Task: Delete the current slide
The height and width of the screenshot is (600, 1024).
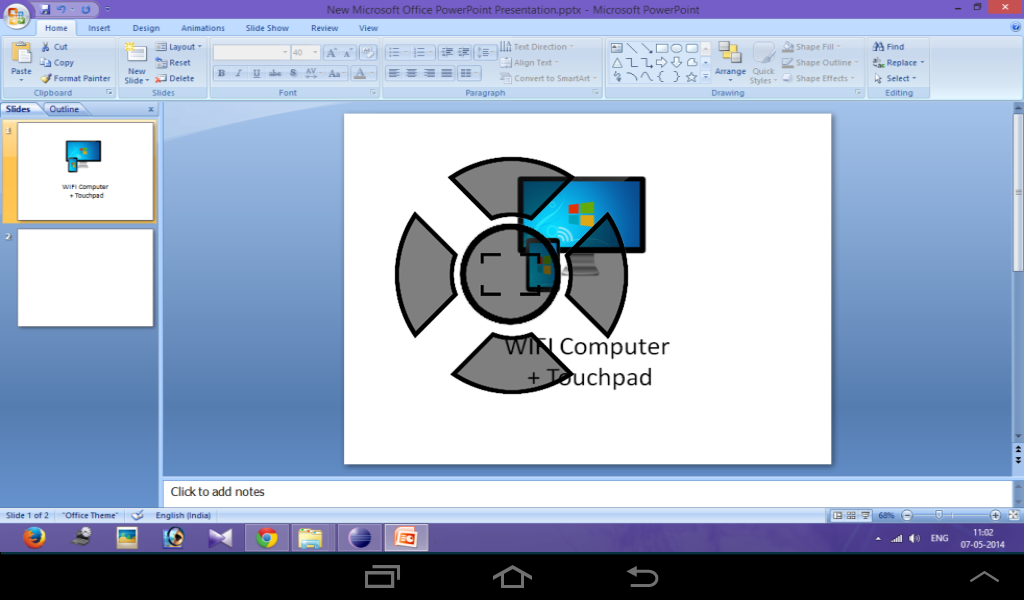Action: tap(174, 78)
